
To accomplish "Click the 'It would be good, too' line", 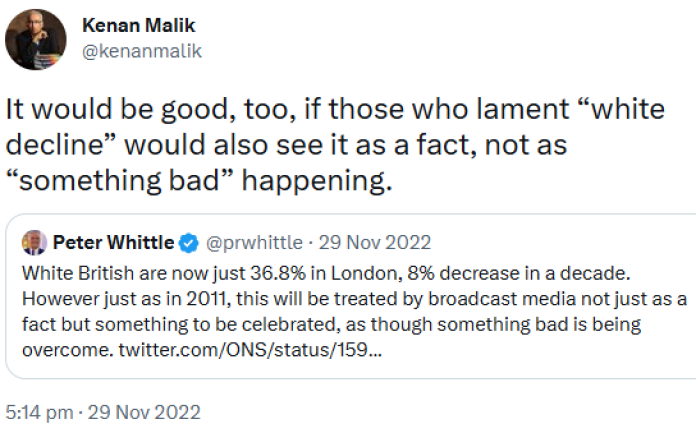I will (x=335, y=109).
